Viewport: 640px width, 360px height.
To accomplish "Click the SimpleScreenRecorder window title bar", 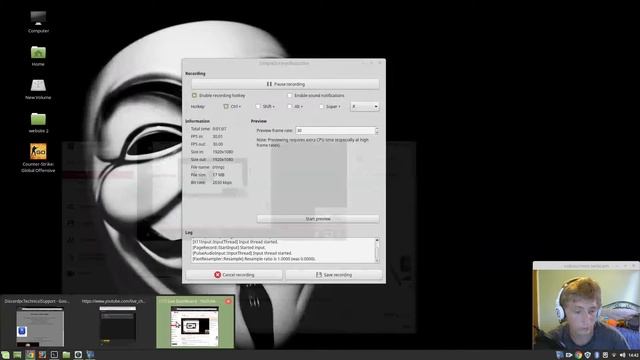I will tap(284, 63).
